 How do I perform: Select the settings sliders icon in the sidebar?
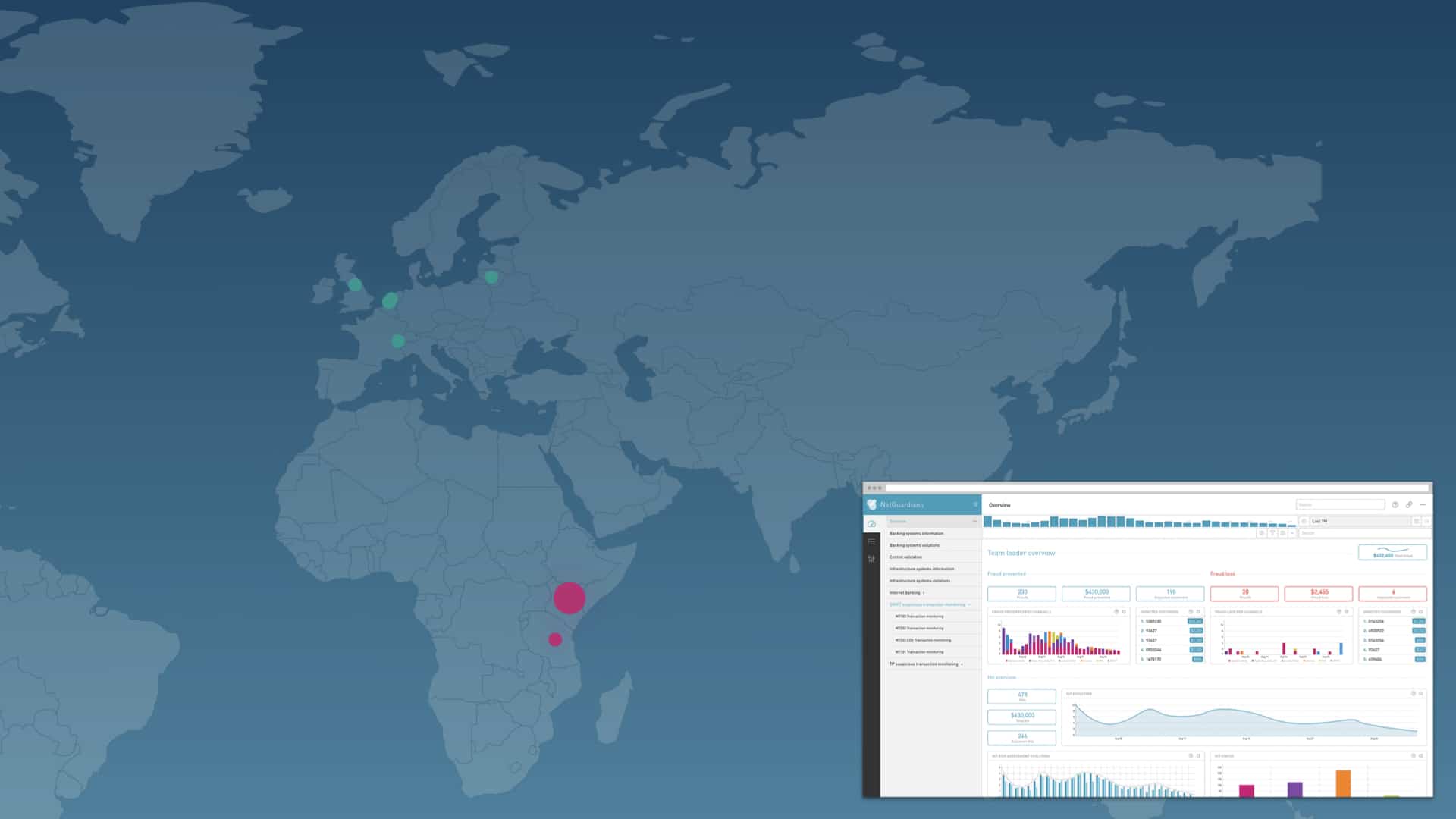(872, 558)
